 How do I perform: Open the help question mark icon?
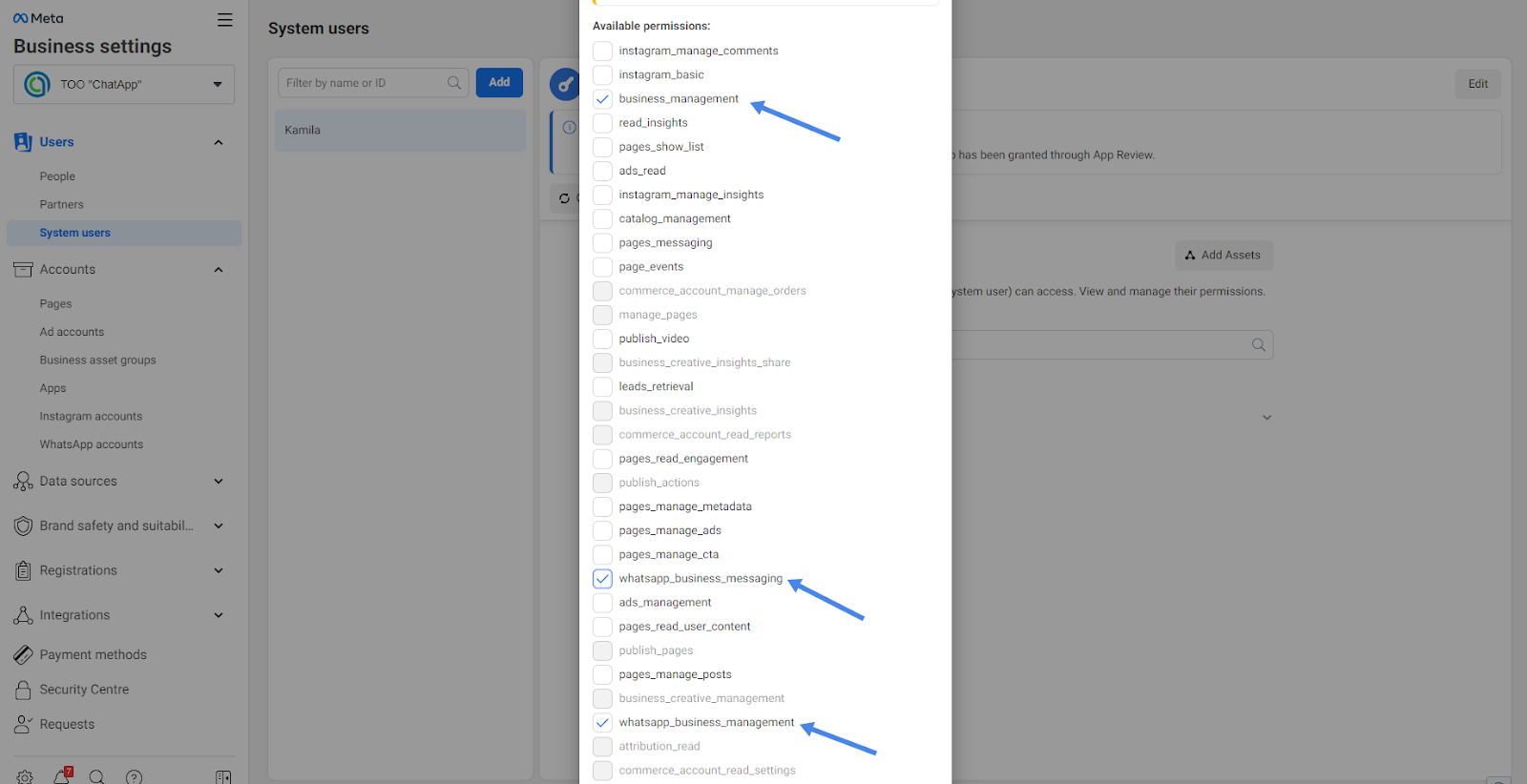point(135,776)
